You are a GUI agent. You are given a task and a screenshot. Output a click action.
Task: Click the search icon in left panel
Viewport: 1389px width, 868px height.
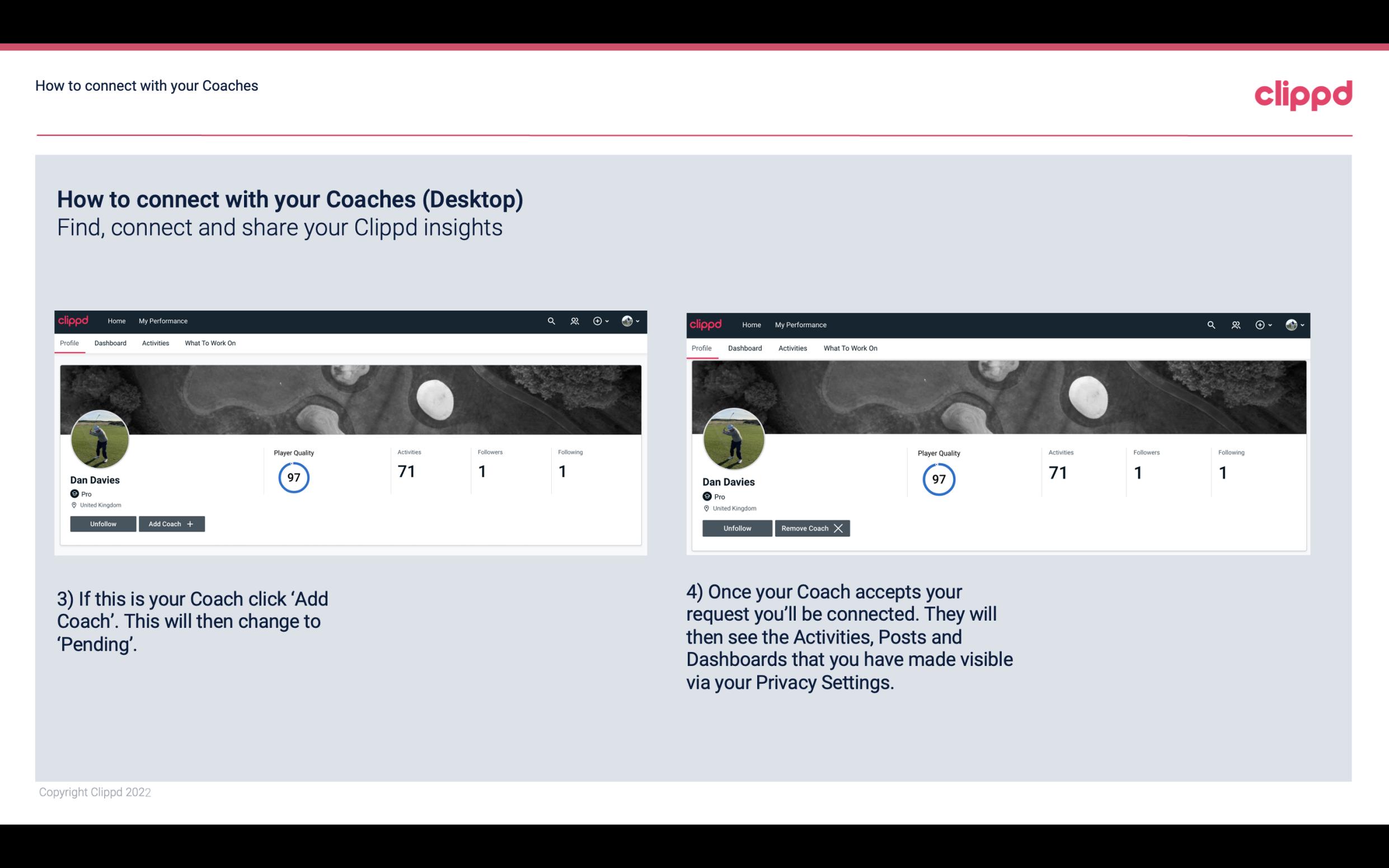click(551, 320)
